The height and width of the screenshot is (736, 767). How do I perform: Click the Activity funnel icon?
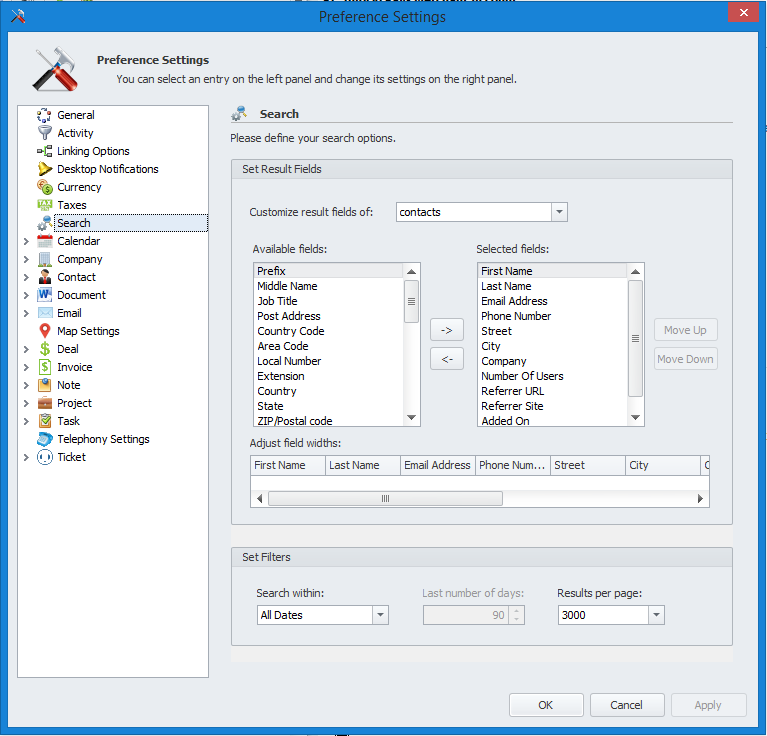tap(45, 133)
